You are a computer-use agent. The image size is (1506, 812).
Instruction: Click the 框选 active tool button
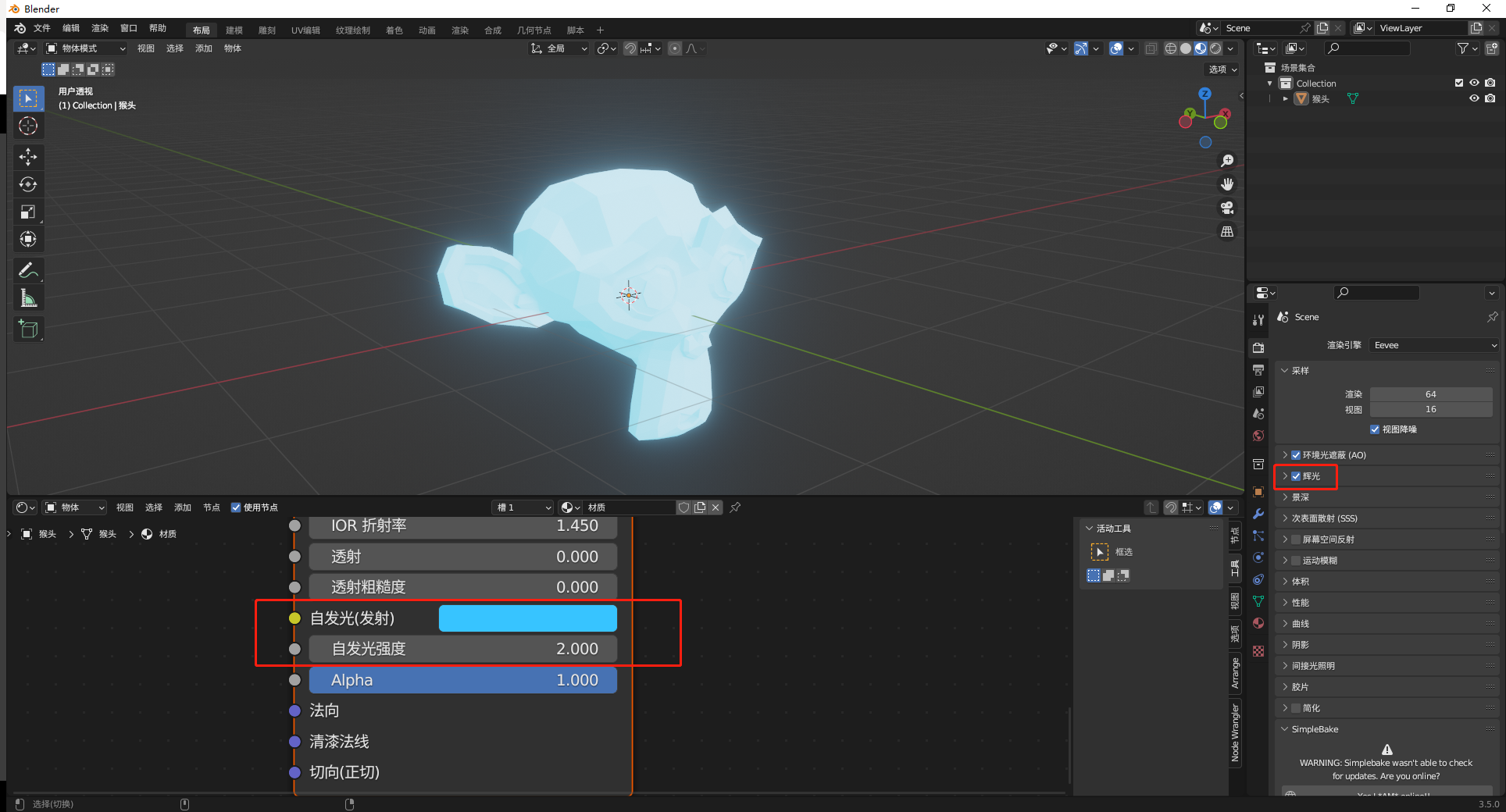[x=1100, y=552]
